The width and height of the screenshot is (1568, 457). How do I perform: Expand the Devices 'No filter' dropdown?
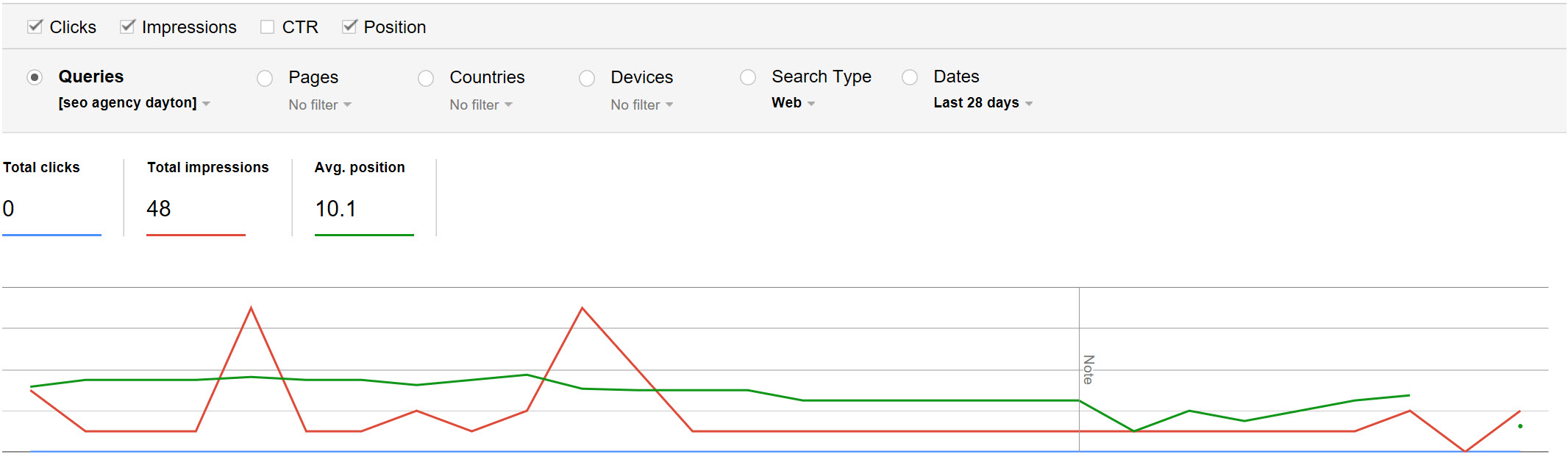[x=642, y=104]
